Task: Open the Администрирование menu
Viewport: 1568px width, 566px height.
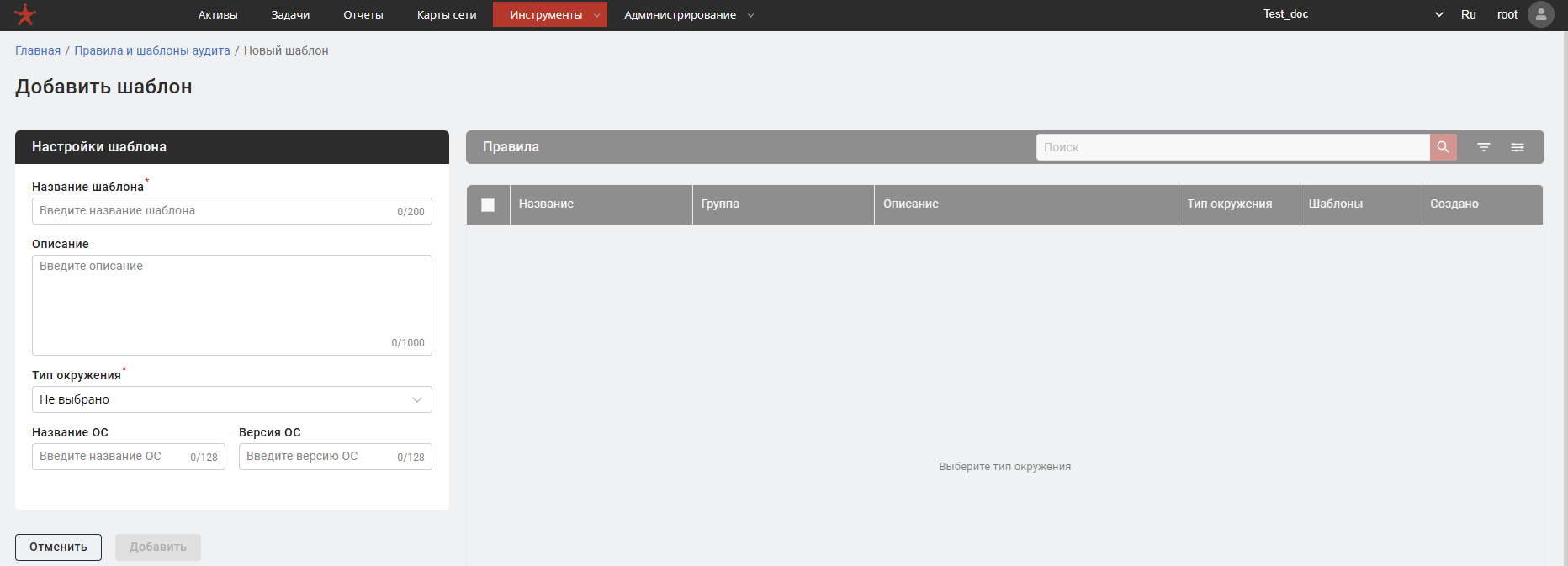Action: click(x=687, y=14)
